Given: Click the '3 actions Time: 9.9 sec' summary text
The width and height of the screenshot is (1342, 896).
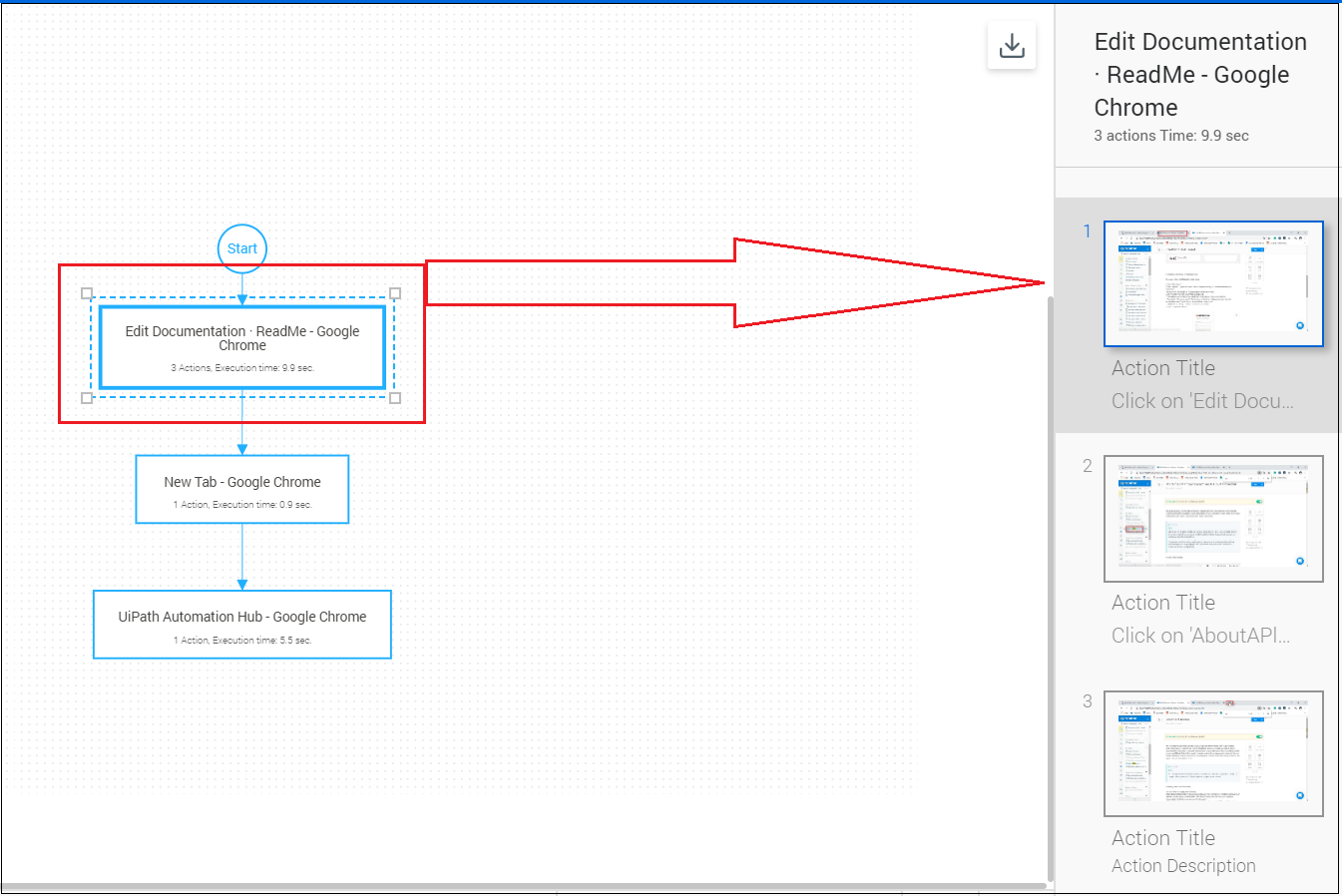Looking at the screenshot, I should point(1171,136).
